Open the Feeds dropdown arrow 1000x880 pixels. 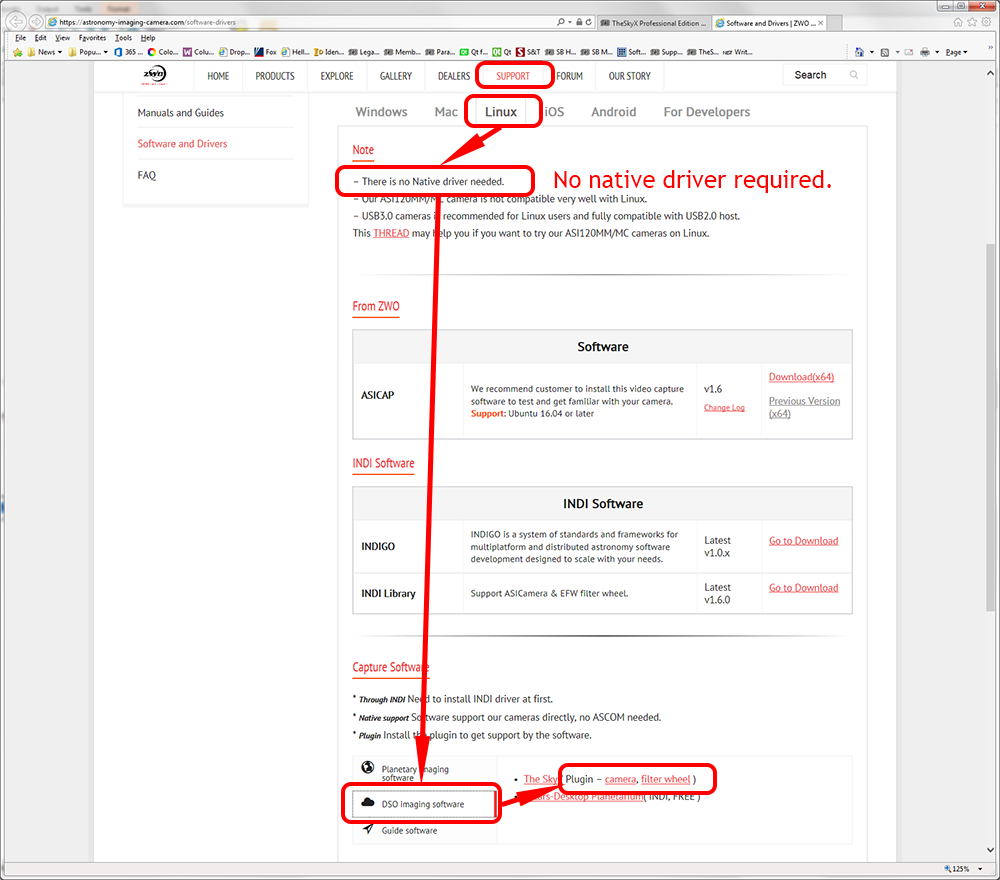[897, 52]
